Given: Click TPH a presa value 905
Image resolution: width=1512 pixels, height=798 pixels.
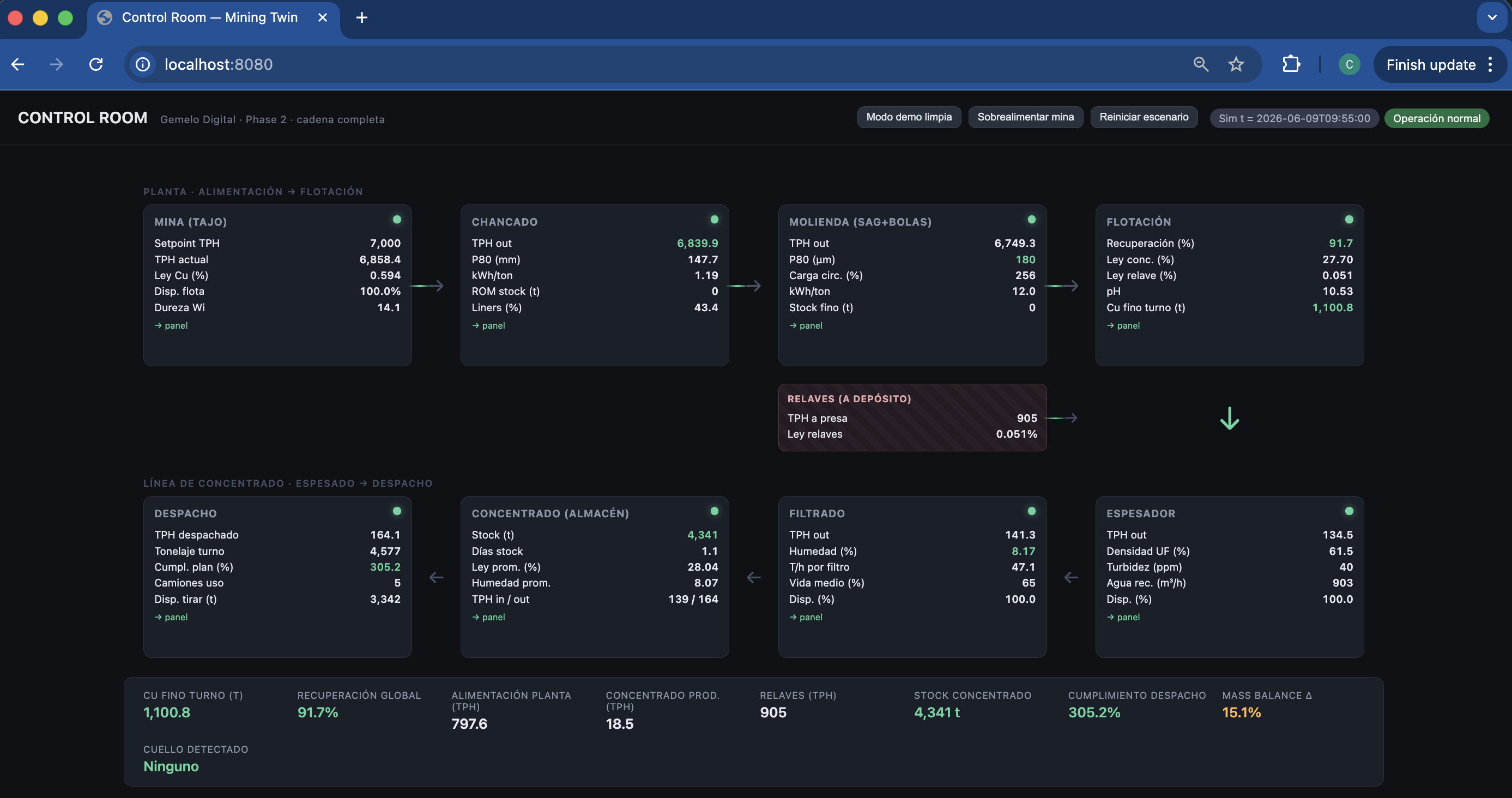Looking at the screenshot, I should coord(1026,418).
